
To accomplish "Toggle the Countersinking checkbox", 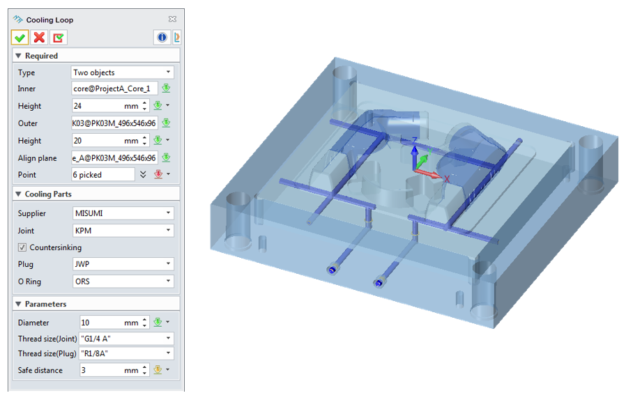I will 23,247.
